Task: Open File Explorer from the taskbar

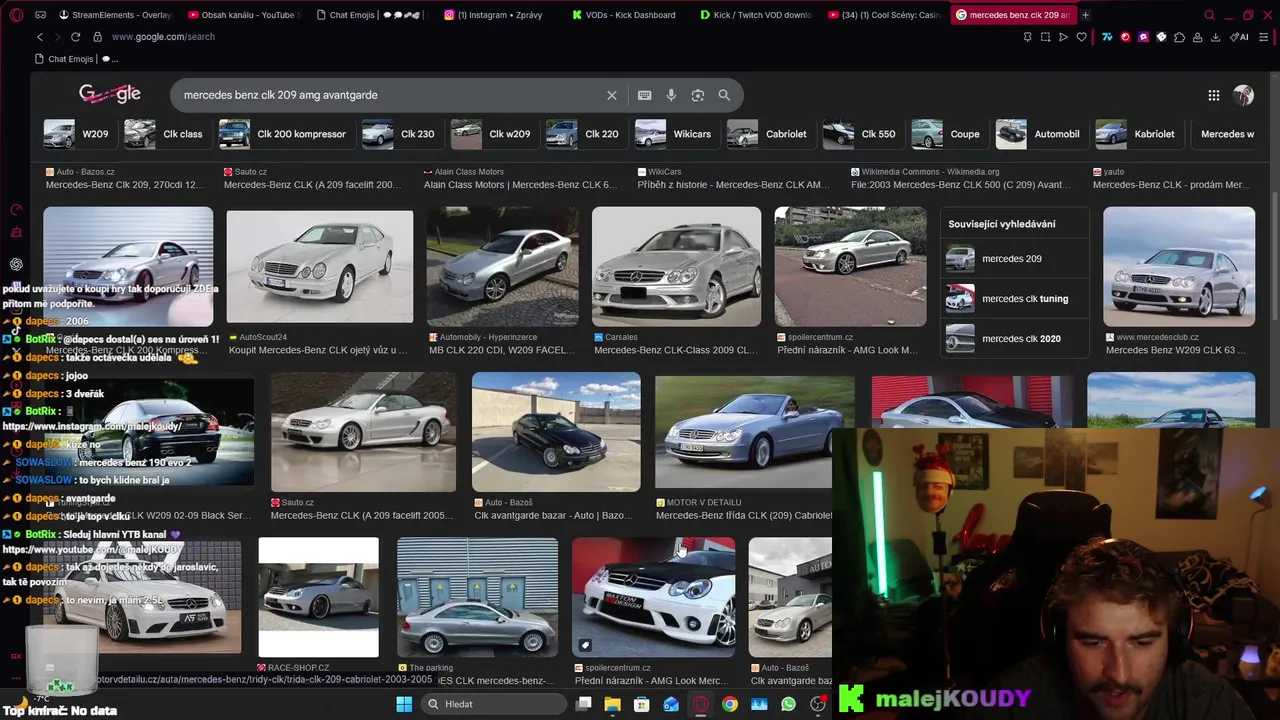Action: click(612, 704)
